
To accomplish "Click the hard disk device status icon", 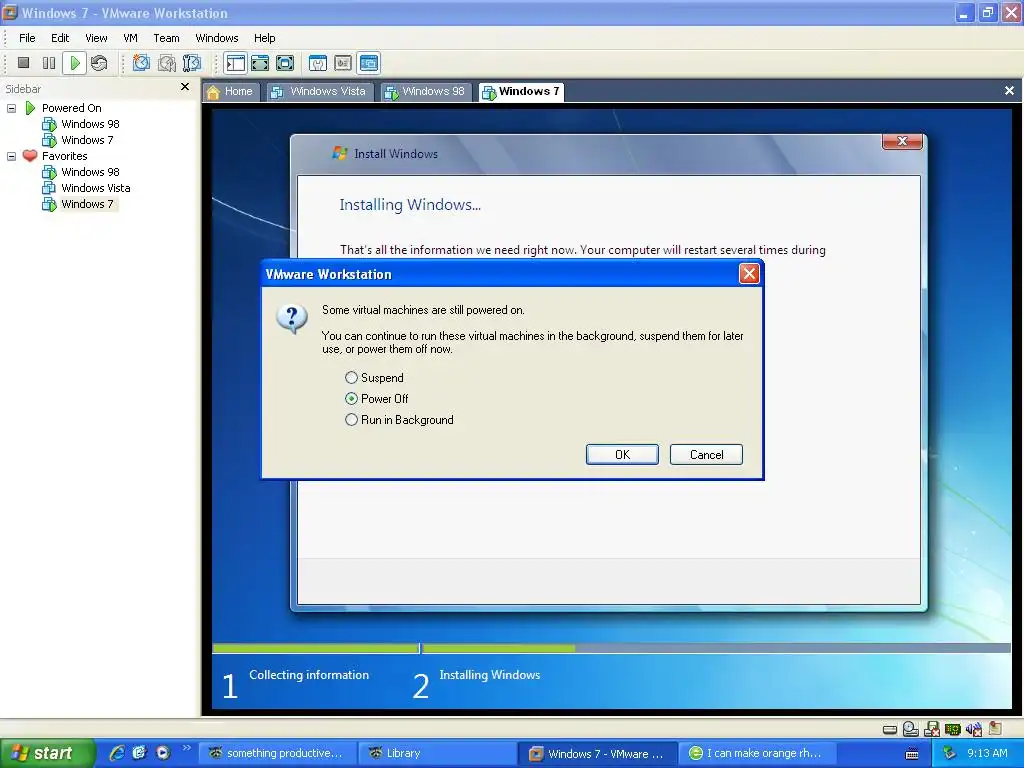I will tap(889, 729).
